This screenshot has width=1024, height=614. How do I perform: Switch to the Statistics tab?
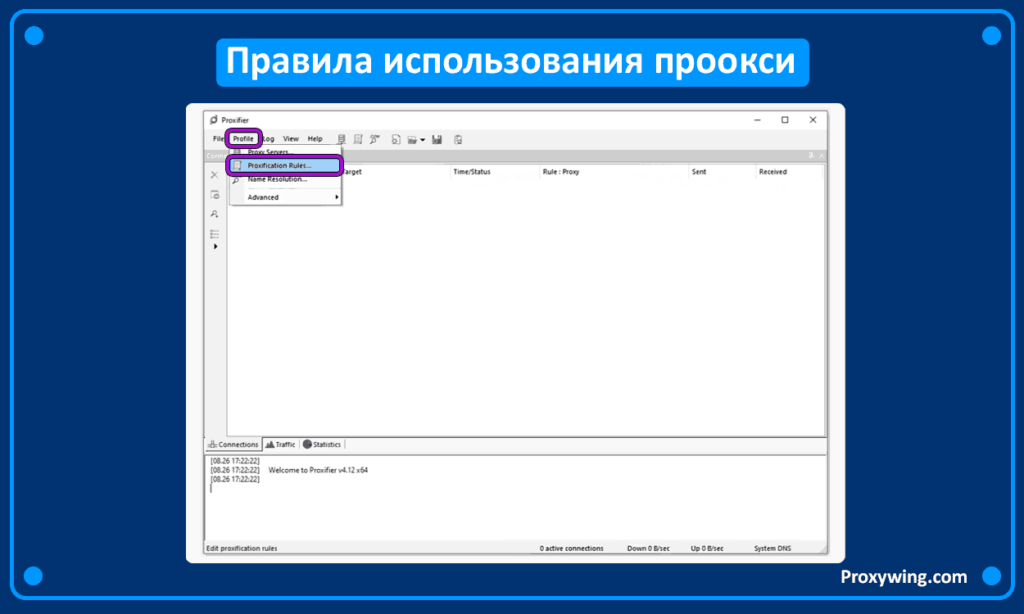tap(322, 445)
